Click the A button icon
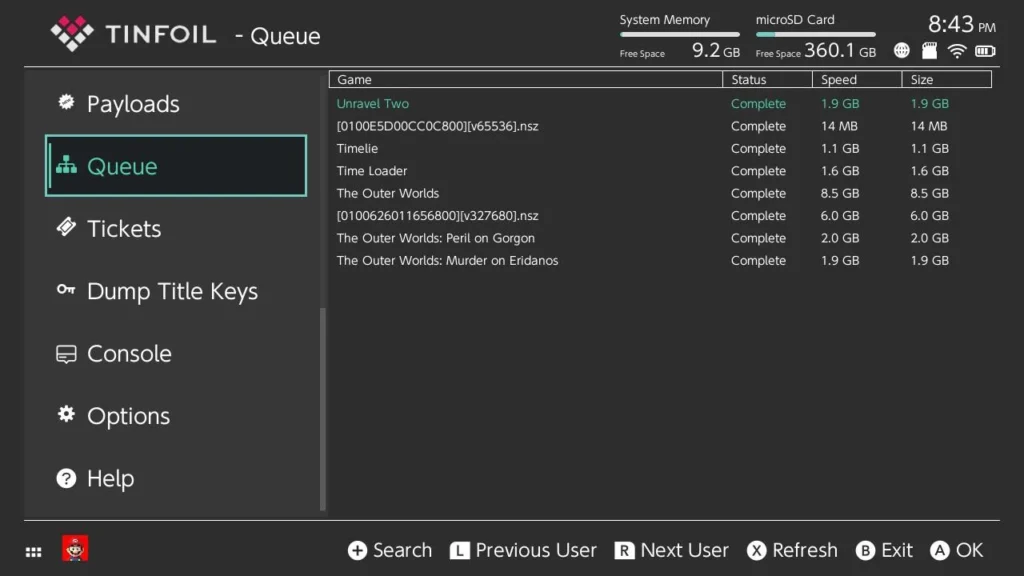Screen dimensions: 1024x576 [940, 551]
